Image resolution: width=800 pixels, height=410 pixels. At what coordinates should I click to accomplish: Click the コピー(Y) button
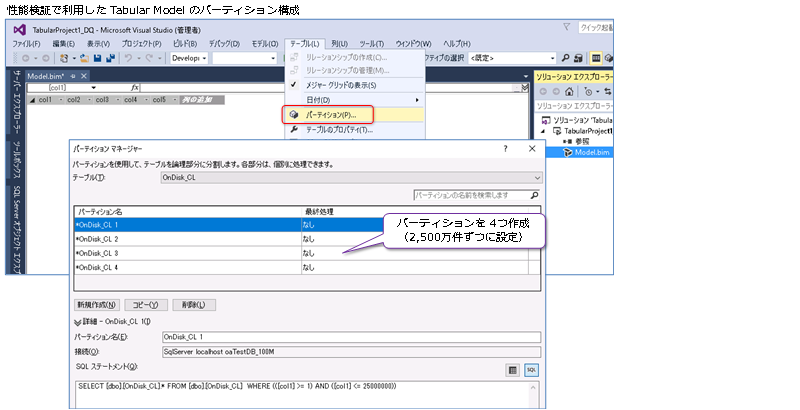[145, 305]
